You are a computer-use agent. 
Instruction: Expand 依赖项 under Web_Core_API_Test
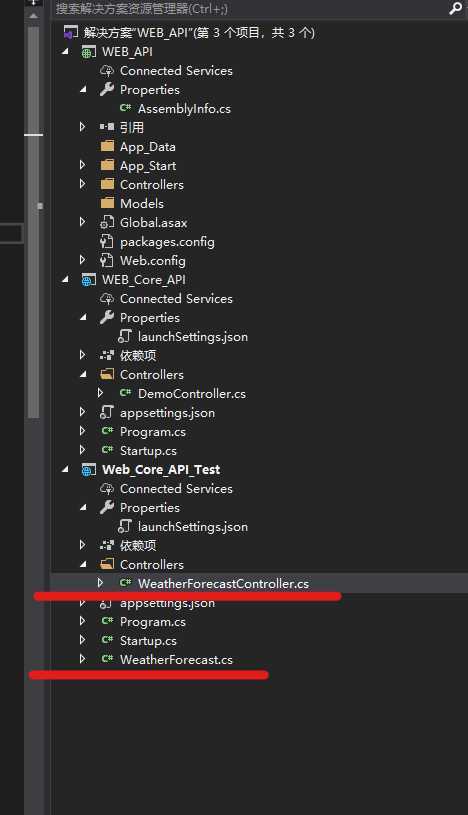83,545
